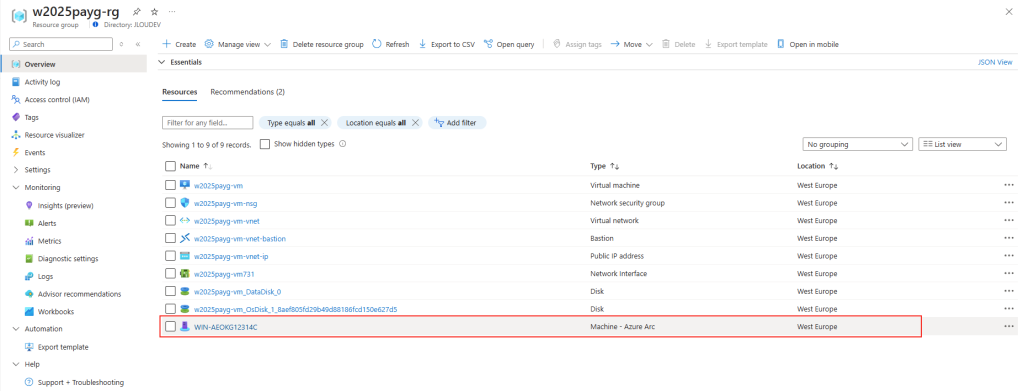Open WIN-AEOKG12314C Azure Arc machine
This screenshot has width=1024, height=391.
[225, 326]
